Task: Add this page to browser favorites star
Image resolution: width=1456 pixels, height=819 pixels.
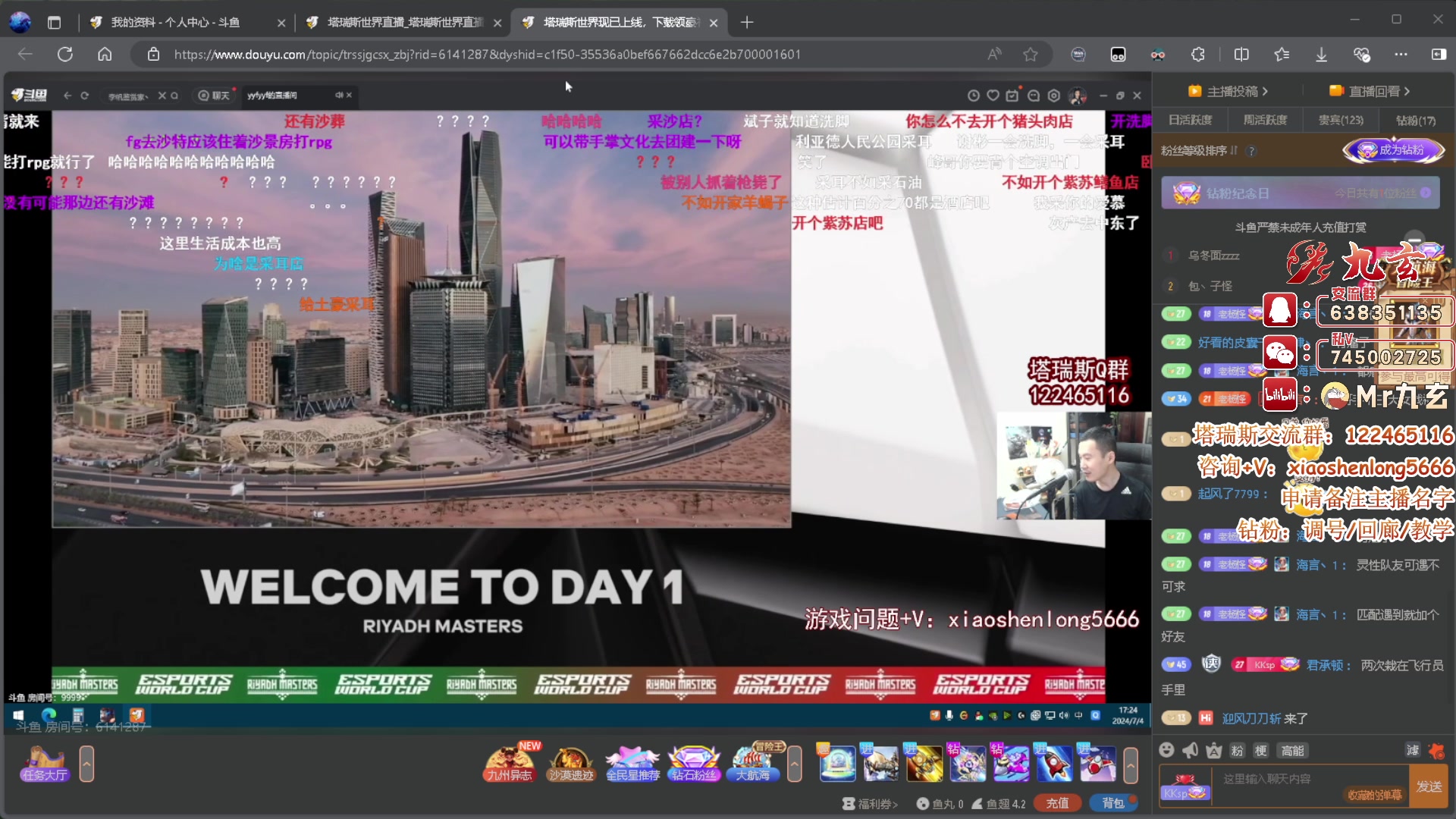Action: tap(1031, 54)
